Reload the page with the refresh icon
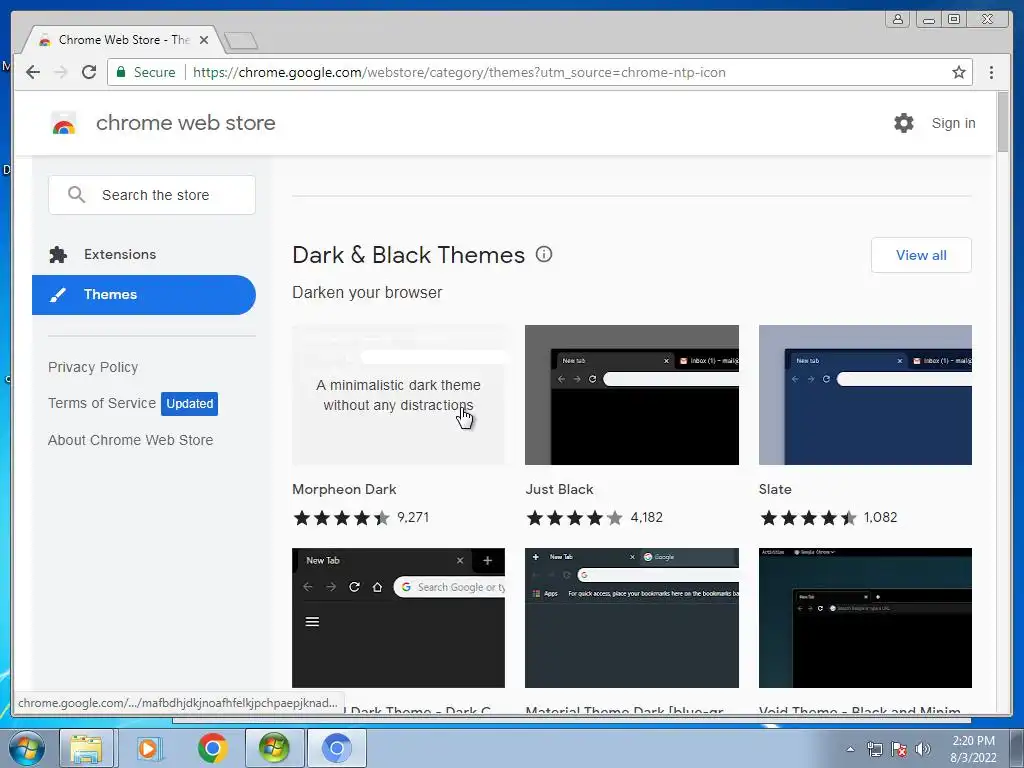The image size is (1024, 768). [x=89, y=72]
